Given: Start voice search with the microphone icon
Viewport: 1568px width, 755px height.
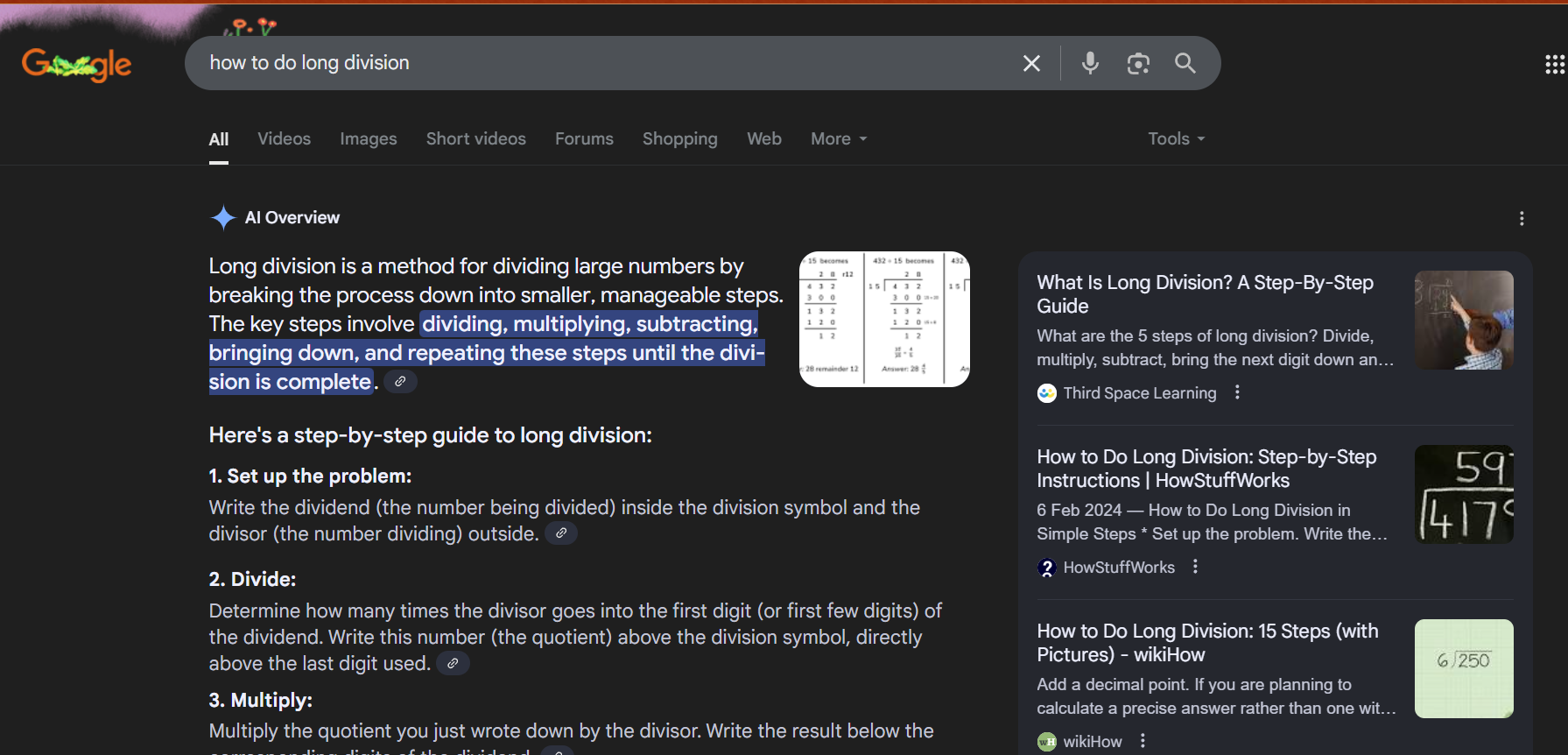Looking at the screenshot, I should (x=1090, y=63).
